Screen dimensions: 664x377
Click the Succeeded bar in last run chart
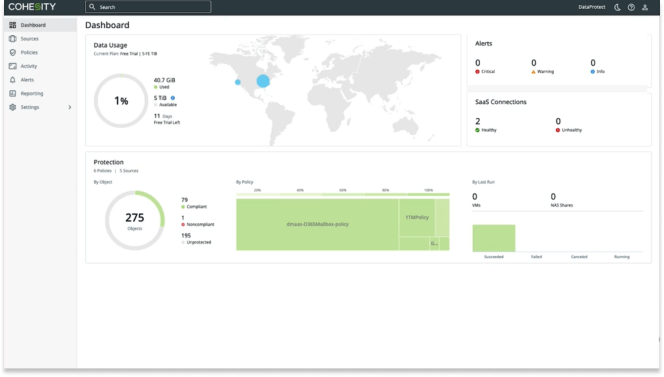click(x=494, y=238)
